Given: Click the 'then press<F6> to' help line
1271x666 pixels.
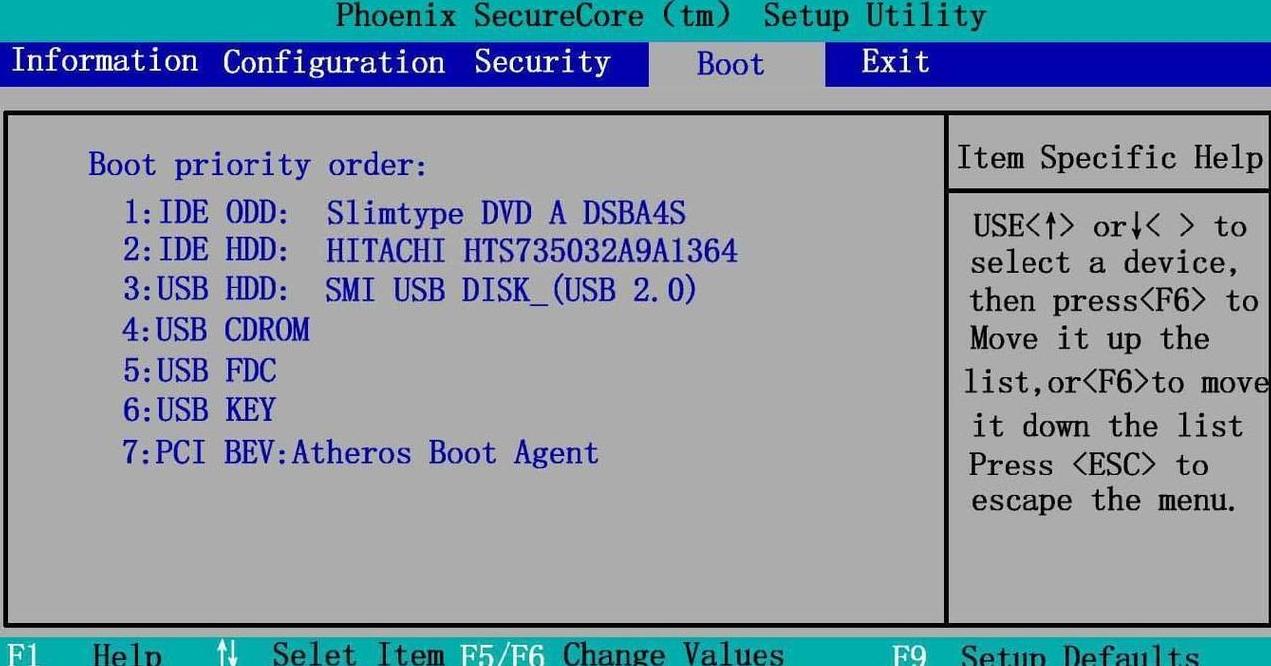Looking at the screenshot, I should pyautogui.click(x=1113, y=301).
